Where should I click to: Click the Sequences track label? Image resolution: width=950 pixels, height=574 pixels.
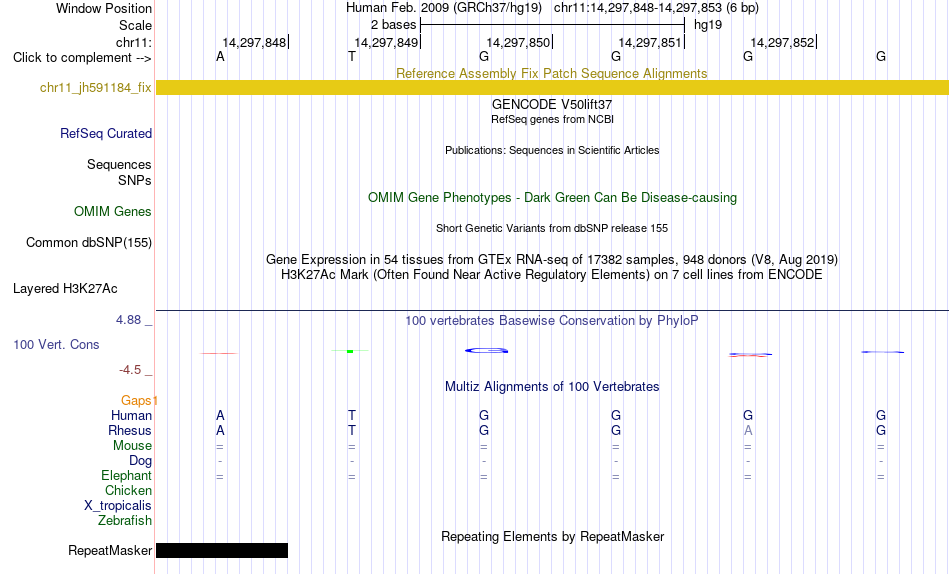119,164
